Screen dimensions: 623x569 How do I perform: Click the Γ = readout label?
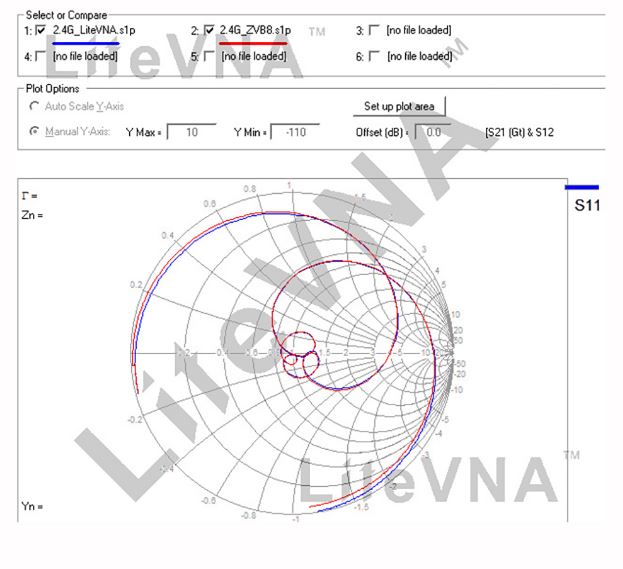30,196
